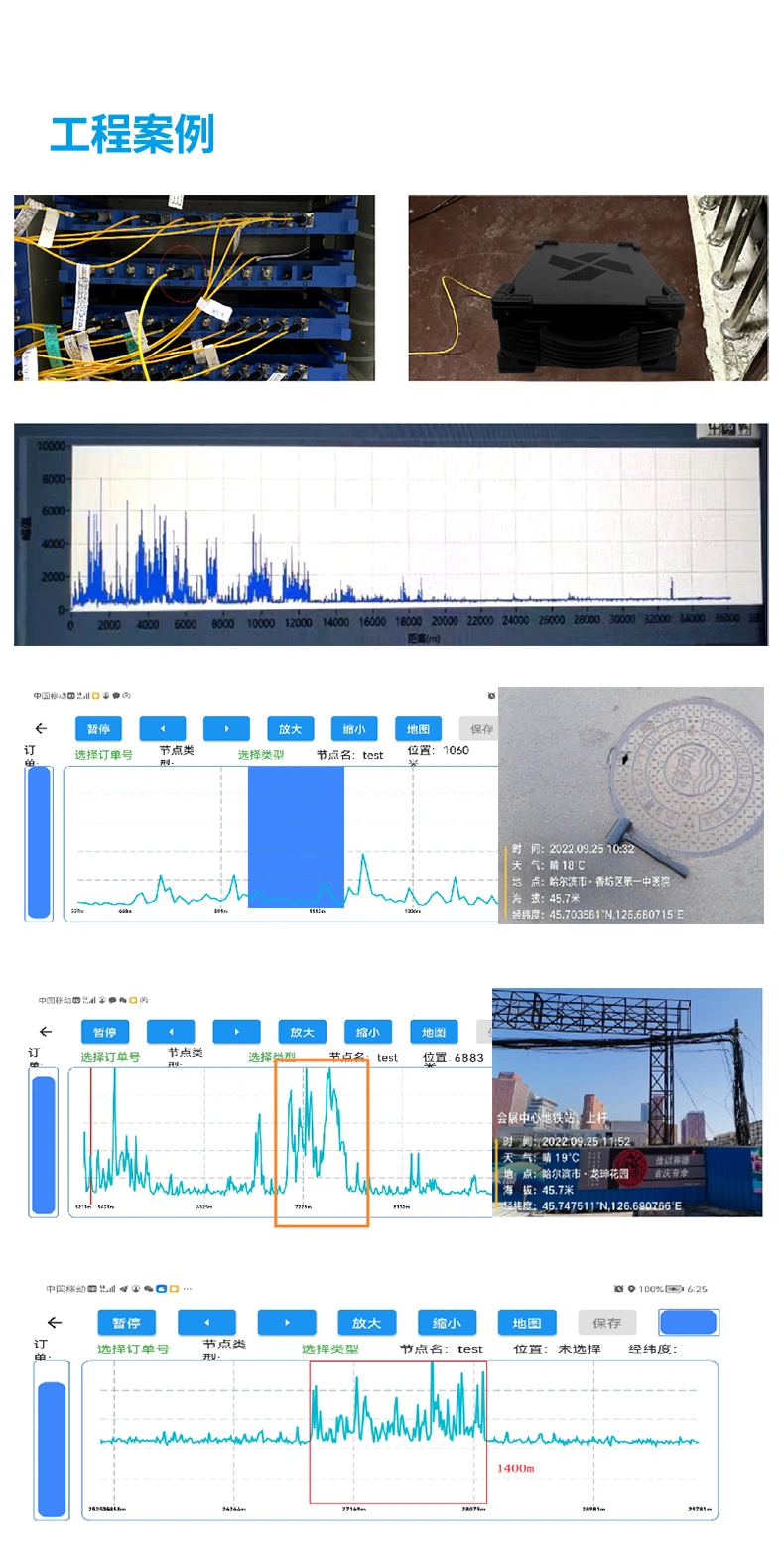Viewport: 784px width, 1560px height.
Task: Click the manhole cover photo thumbnail
Action: click(631, 805)
